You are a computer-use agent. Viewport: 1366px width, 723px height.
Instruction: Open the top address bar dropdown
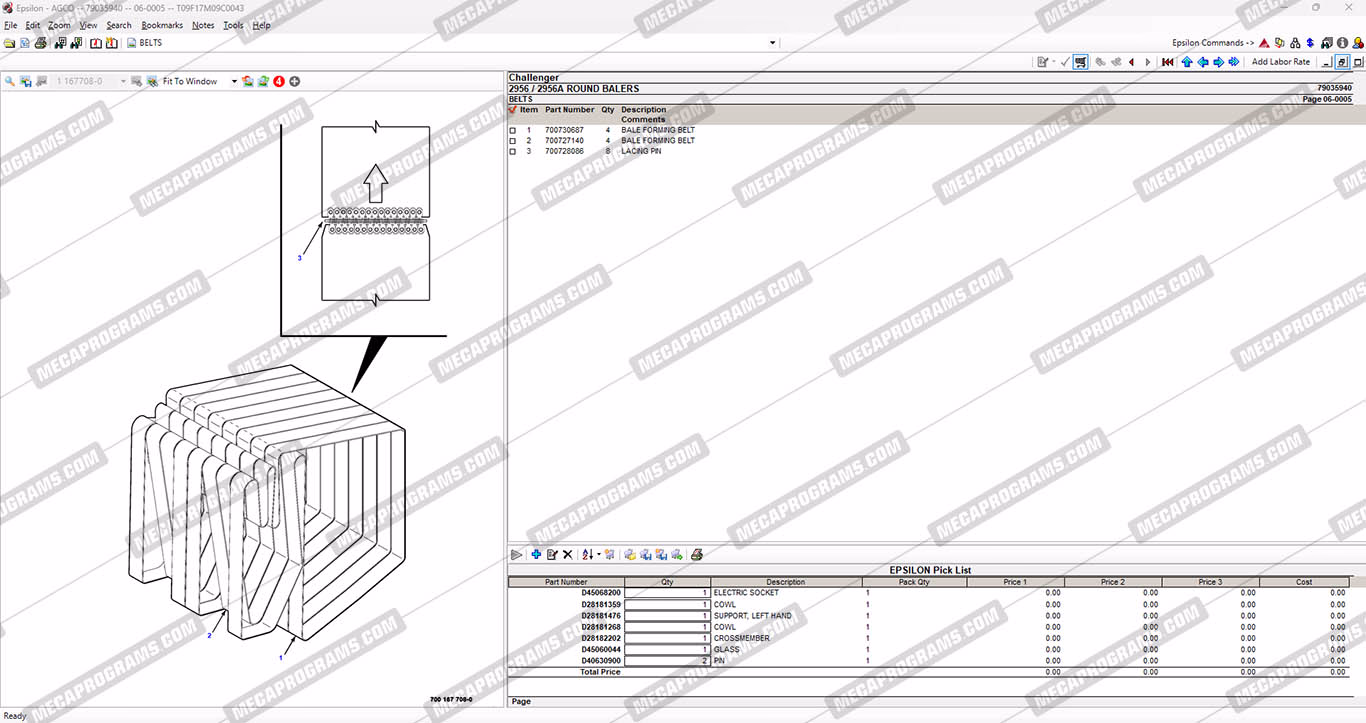coord(772,43)
